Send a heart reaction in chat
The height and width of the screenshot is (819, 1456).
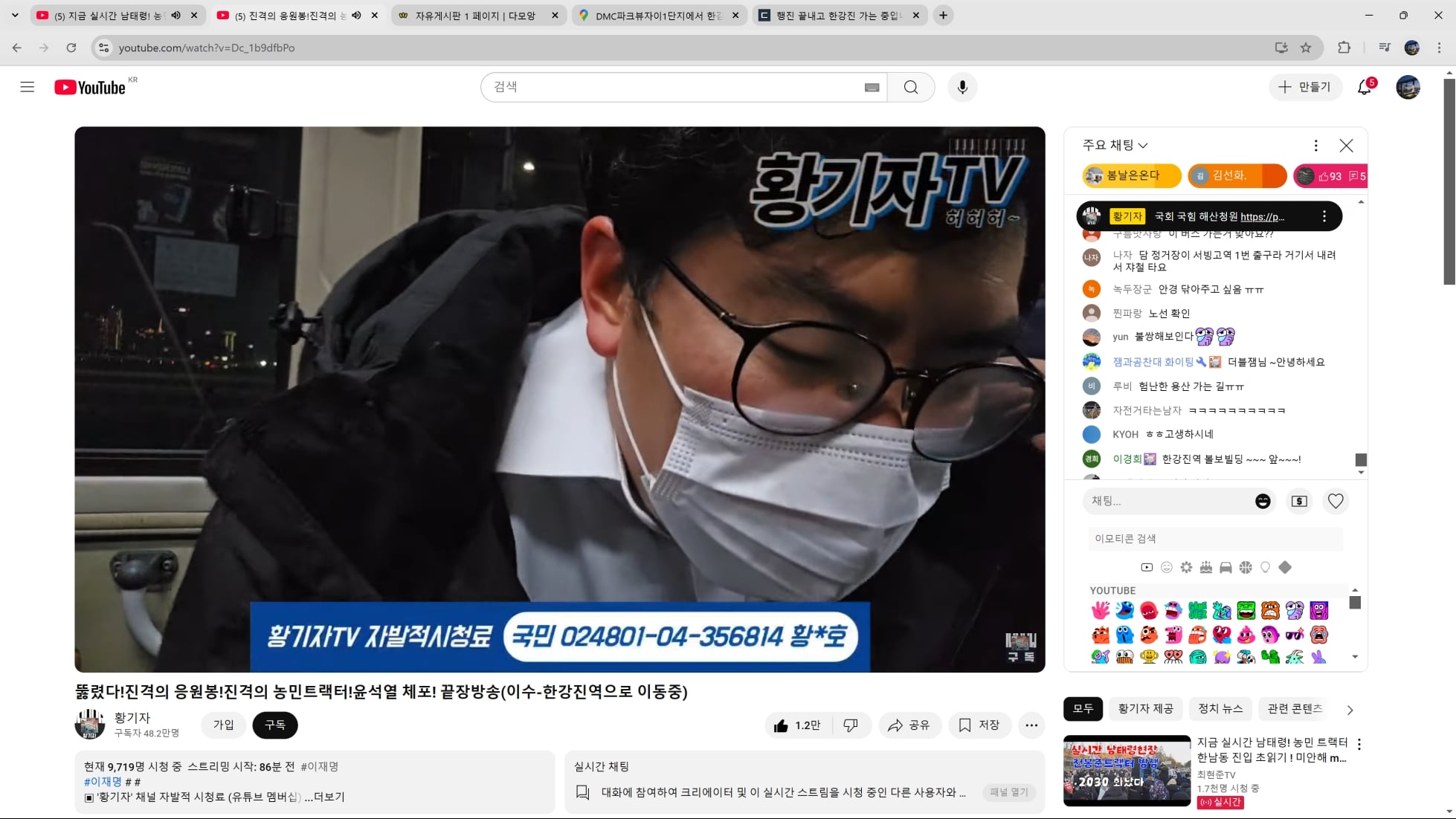coord(1336,501)
